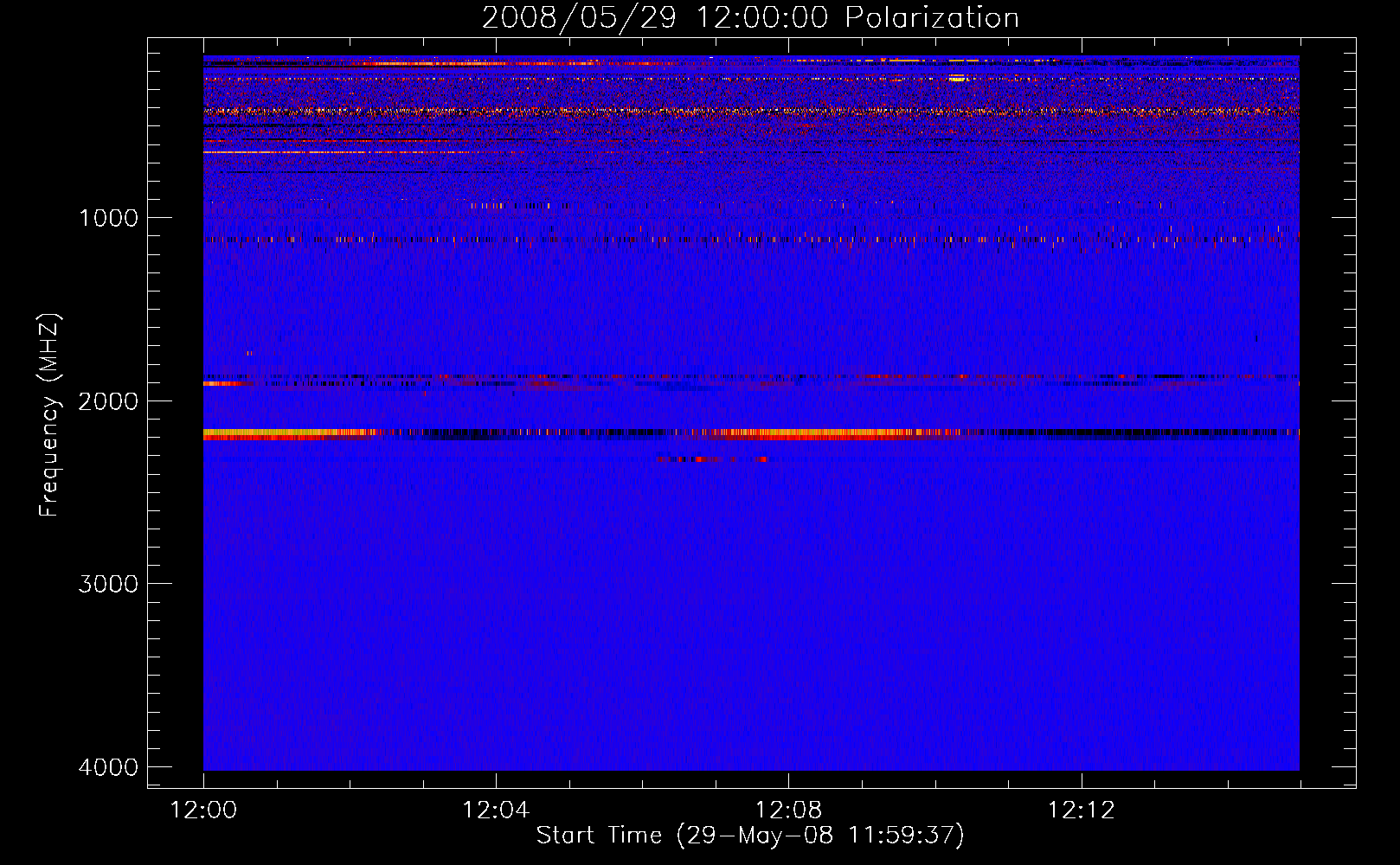Click the 12:00 time tick label
Viewport: 1400px width, 865px height.
203,811
